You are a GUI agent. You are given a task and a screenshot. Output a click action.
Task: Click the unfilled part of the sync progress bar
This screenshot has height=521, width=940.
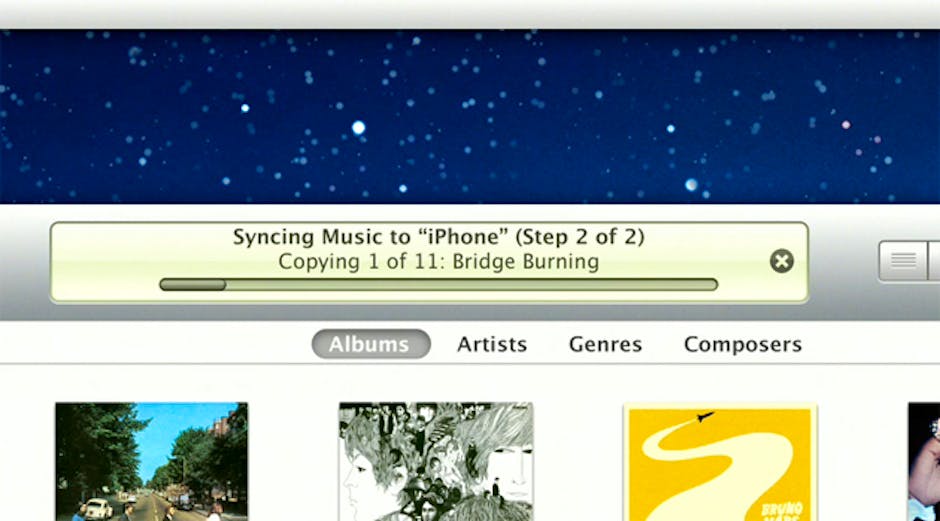point(470,285)
